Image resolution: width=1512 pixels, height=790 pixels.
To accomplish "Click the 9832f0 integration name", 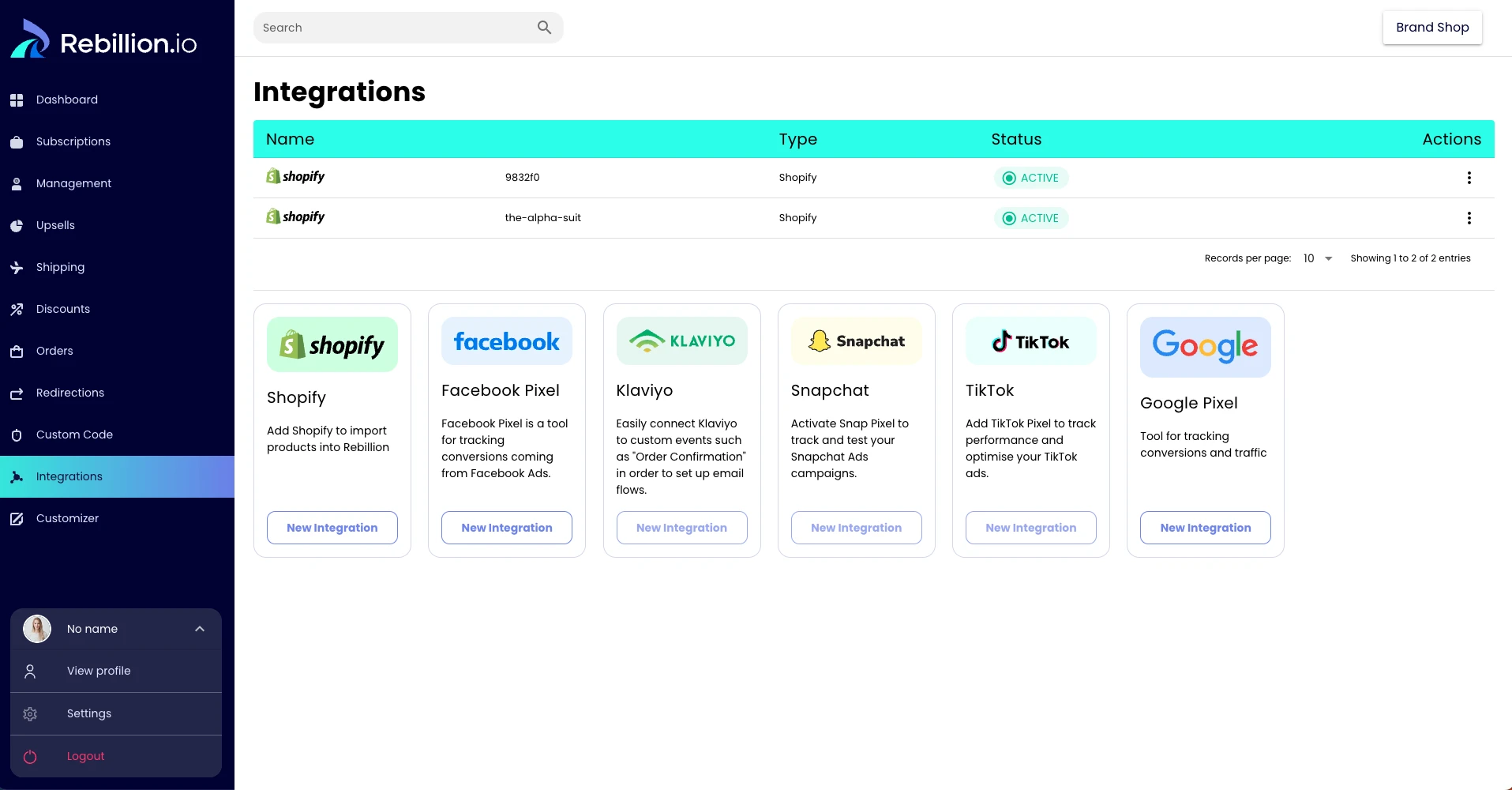I will coord(523,178).
